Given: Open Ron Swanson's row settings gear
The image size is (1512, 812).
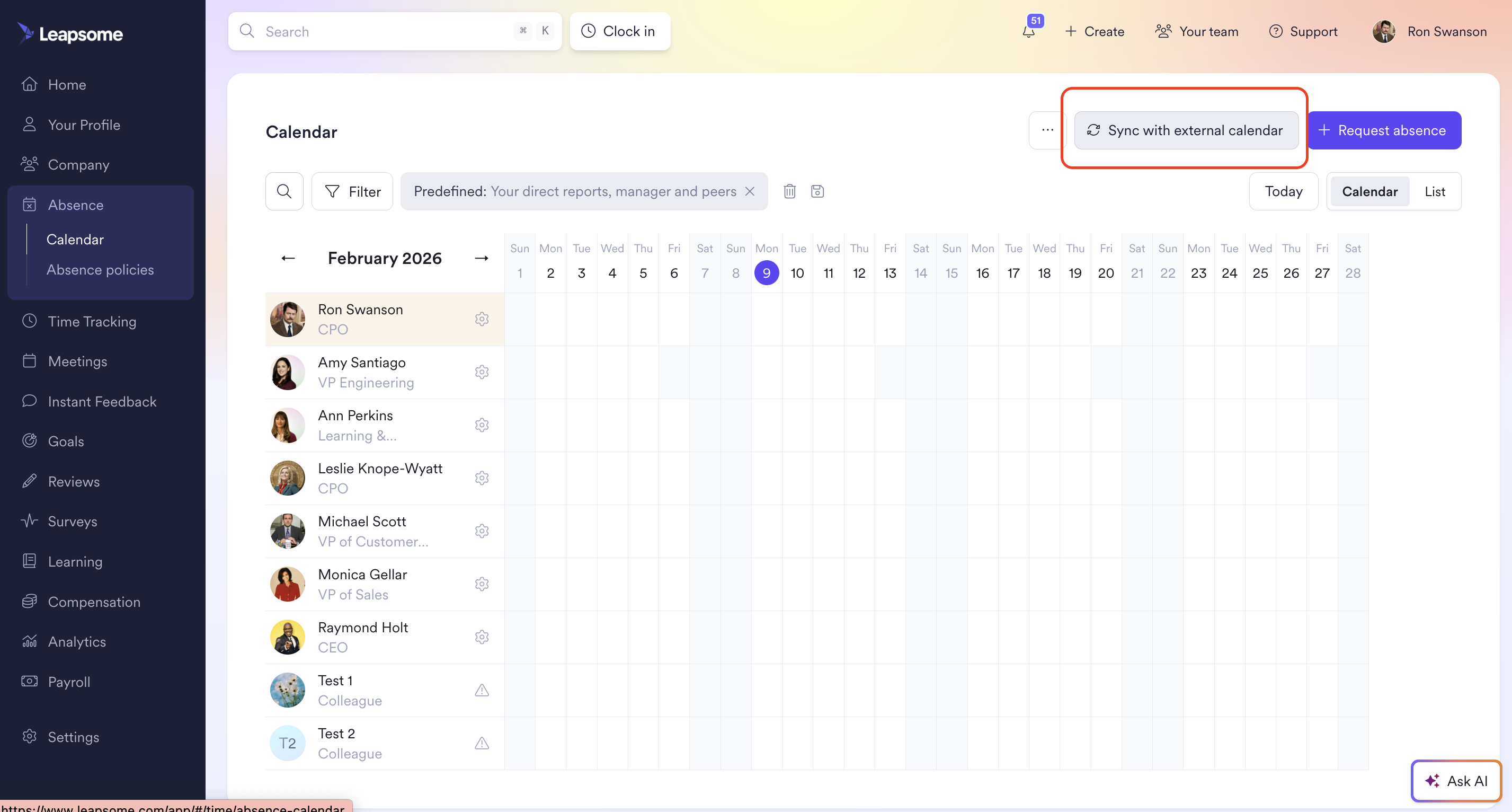Looking at the screenshot, I should pyautogui.click(x=481, y=319).
